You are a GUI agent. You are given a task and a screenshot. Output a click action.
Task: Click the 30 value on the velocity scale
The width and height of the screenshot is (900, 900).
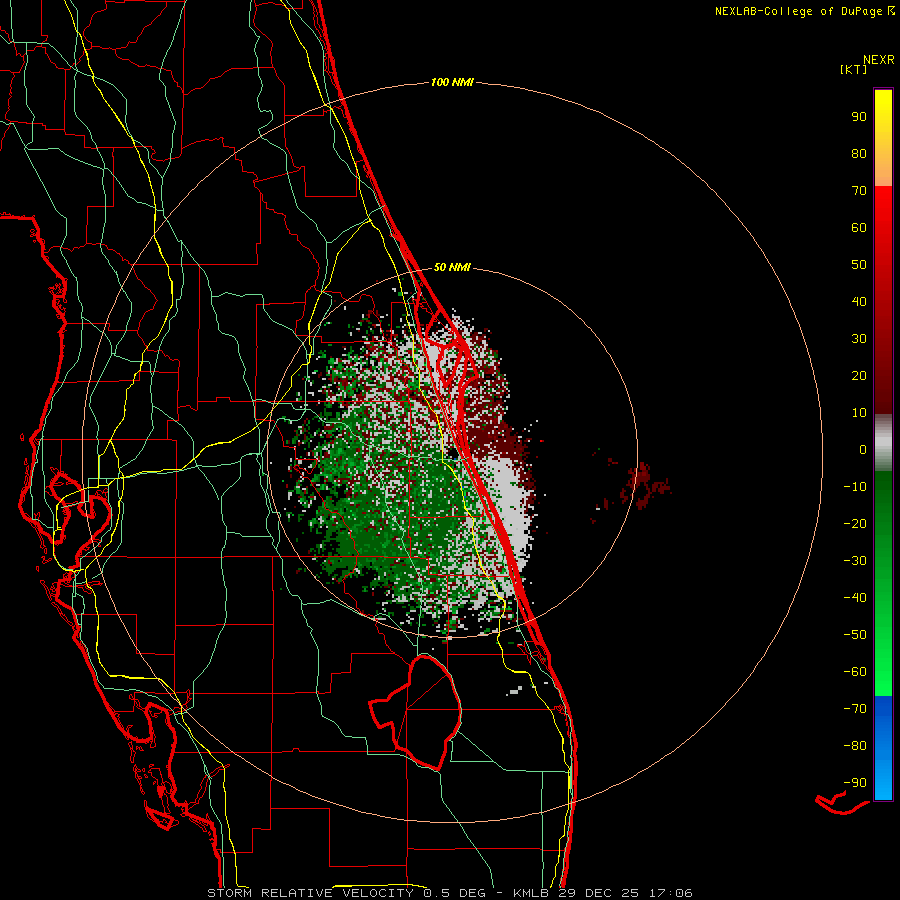click(859, 339)
